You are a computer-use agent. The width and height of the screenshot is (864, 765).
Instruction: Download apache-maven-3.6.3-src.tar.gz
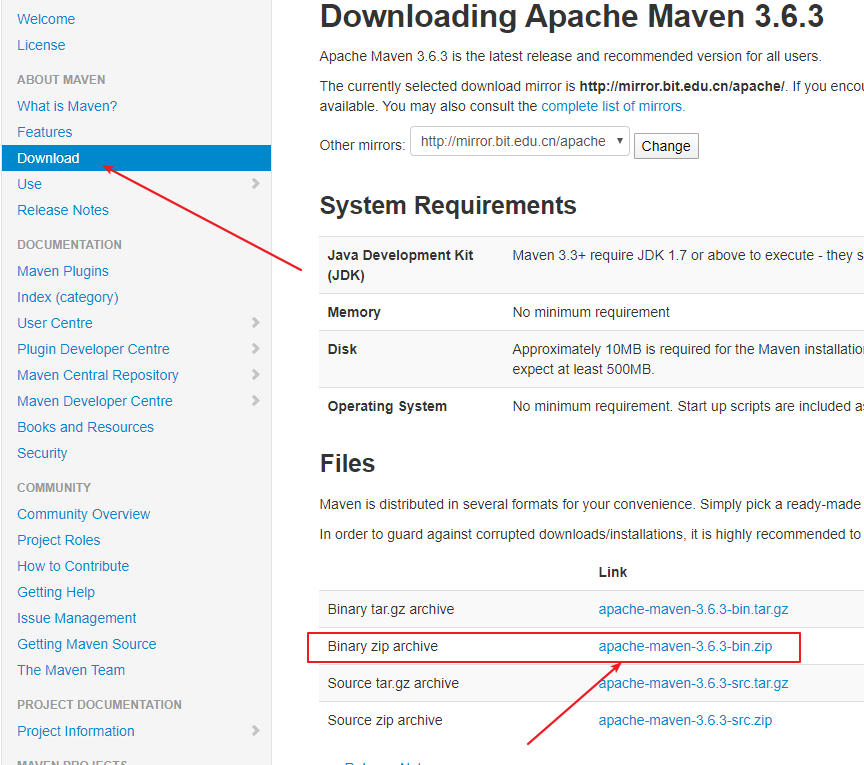pos(693,683)
